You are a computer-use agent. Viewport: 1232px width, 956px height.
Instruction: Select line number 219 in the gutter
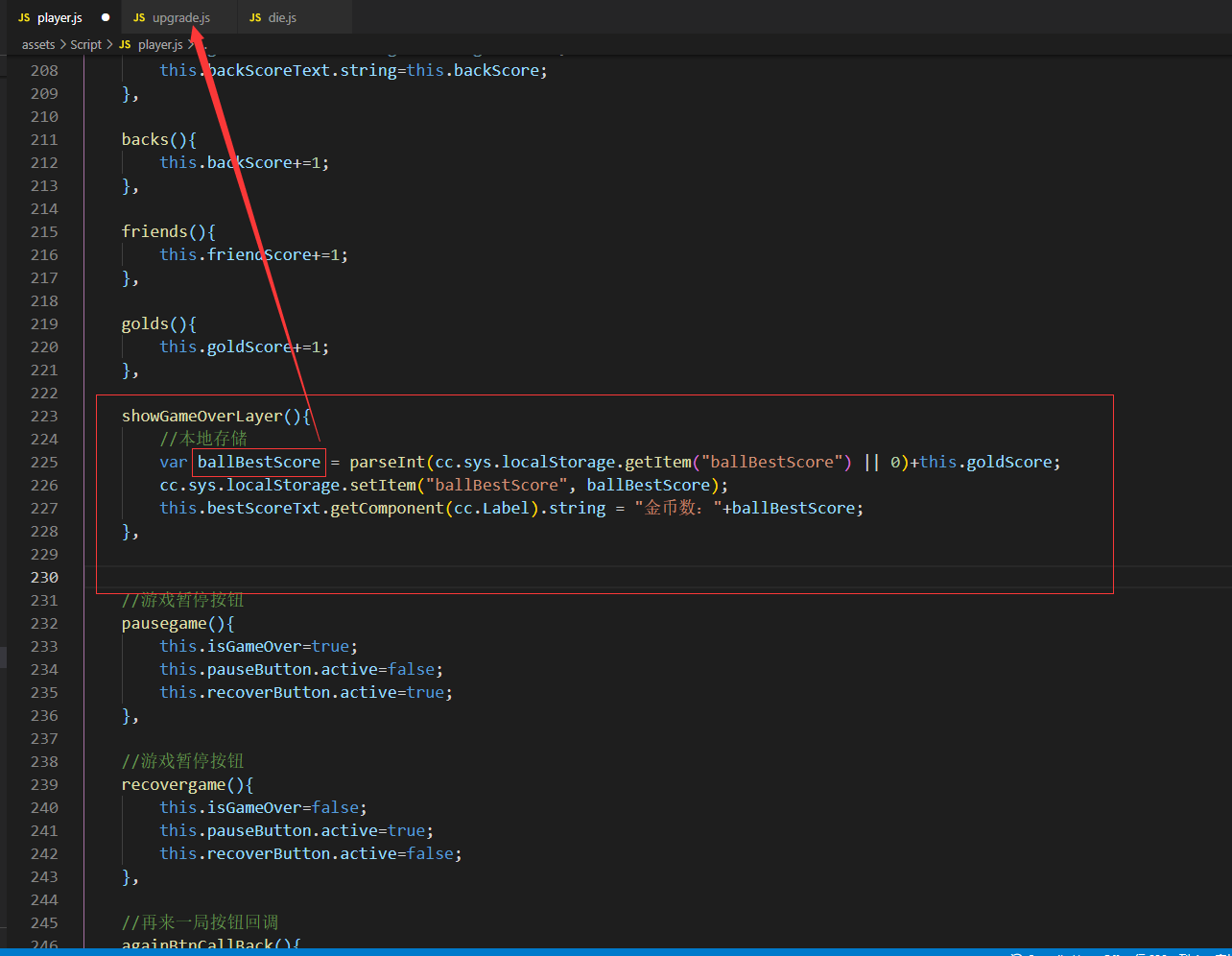click(44, 323)
